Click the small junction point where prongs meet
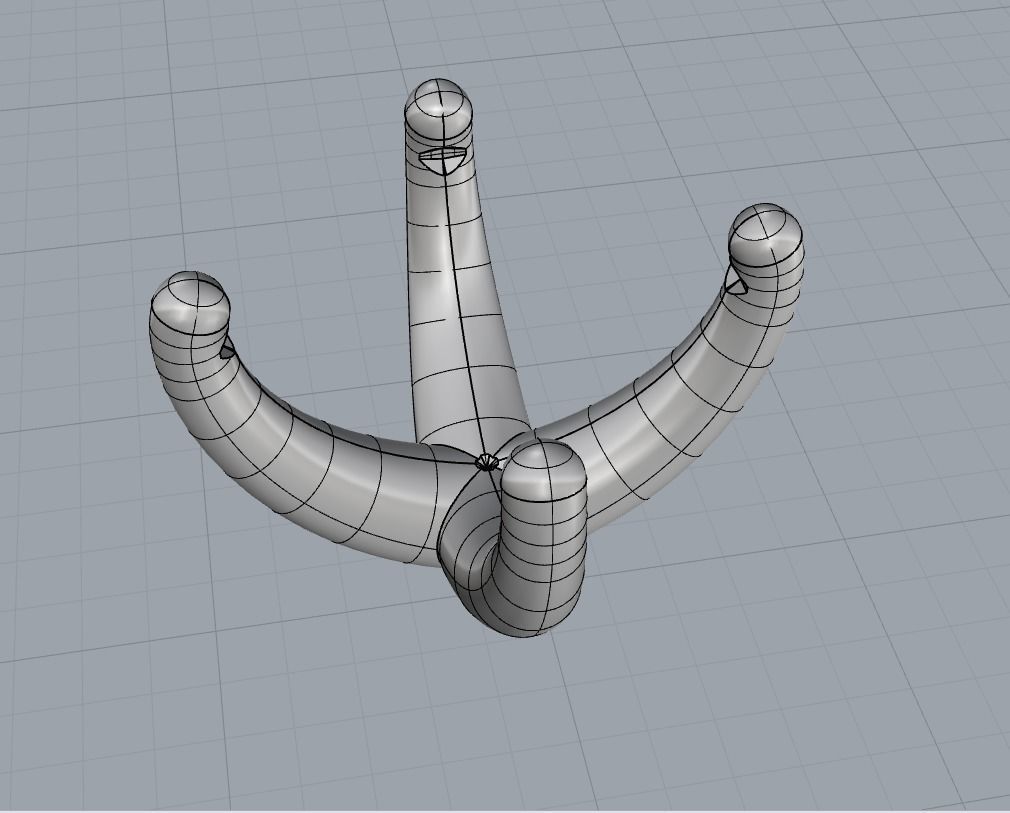Screen dimensions: 1010x813 click(487, 462)
